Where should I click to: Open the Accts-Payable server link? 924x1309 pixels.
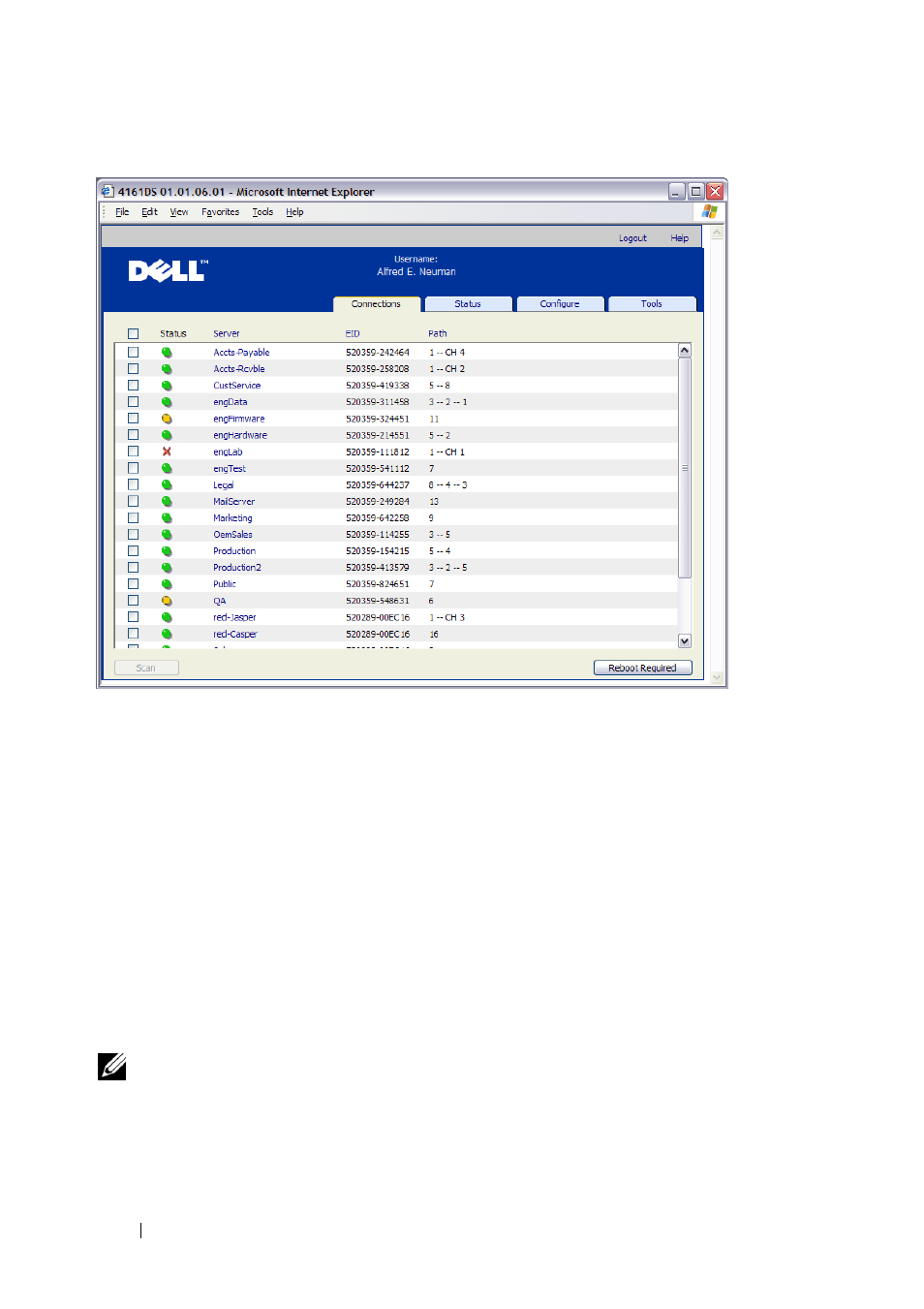tap(241, 353)
